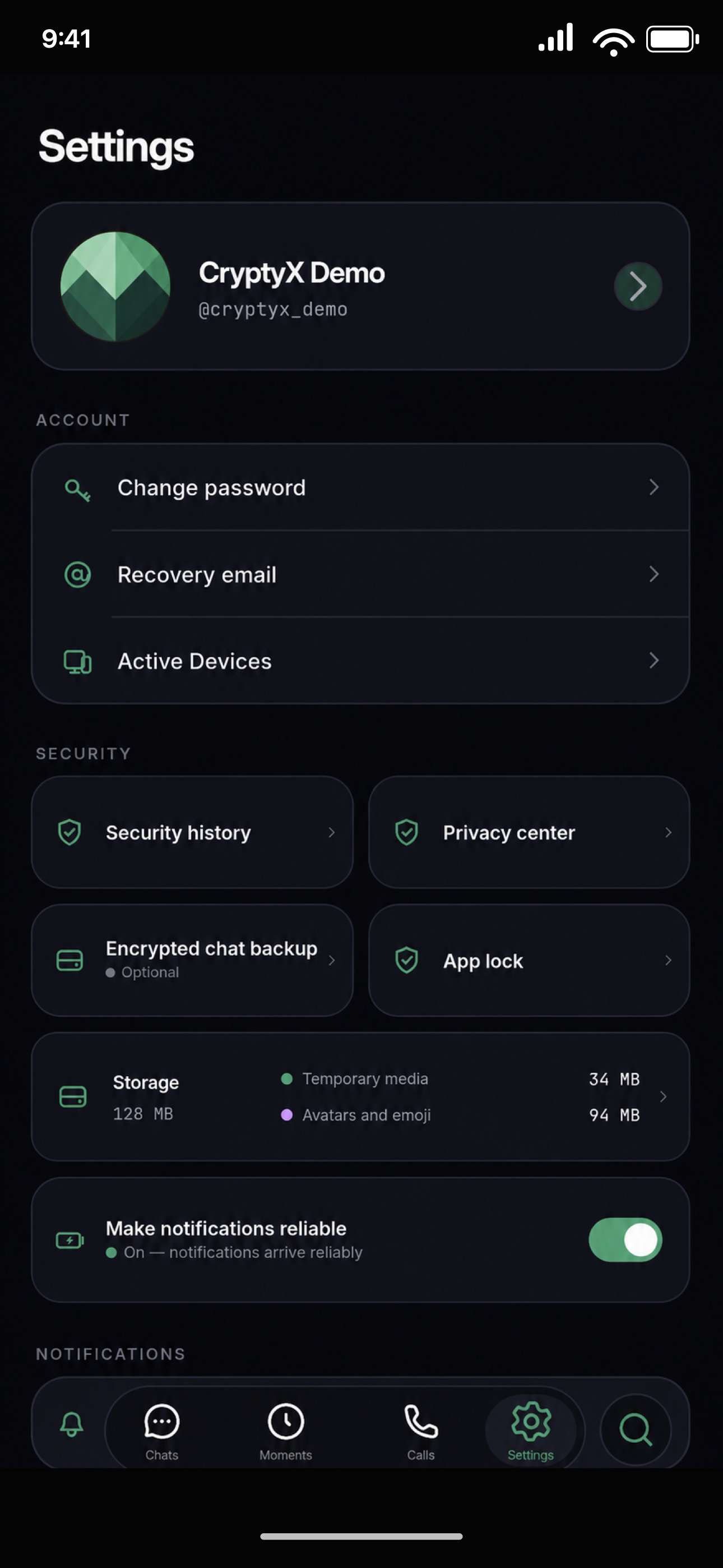Screen dimensions: 723x1568
Task: Tap the bell icon under Notifications
Action: (71, 1424)
